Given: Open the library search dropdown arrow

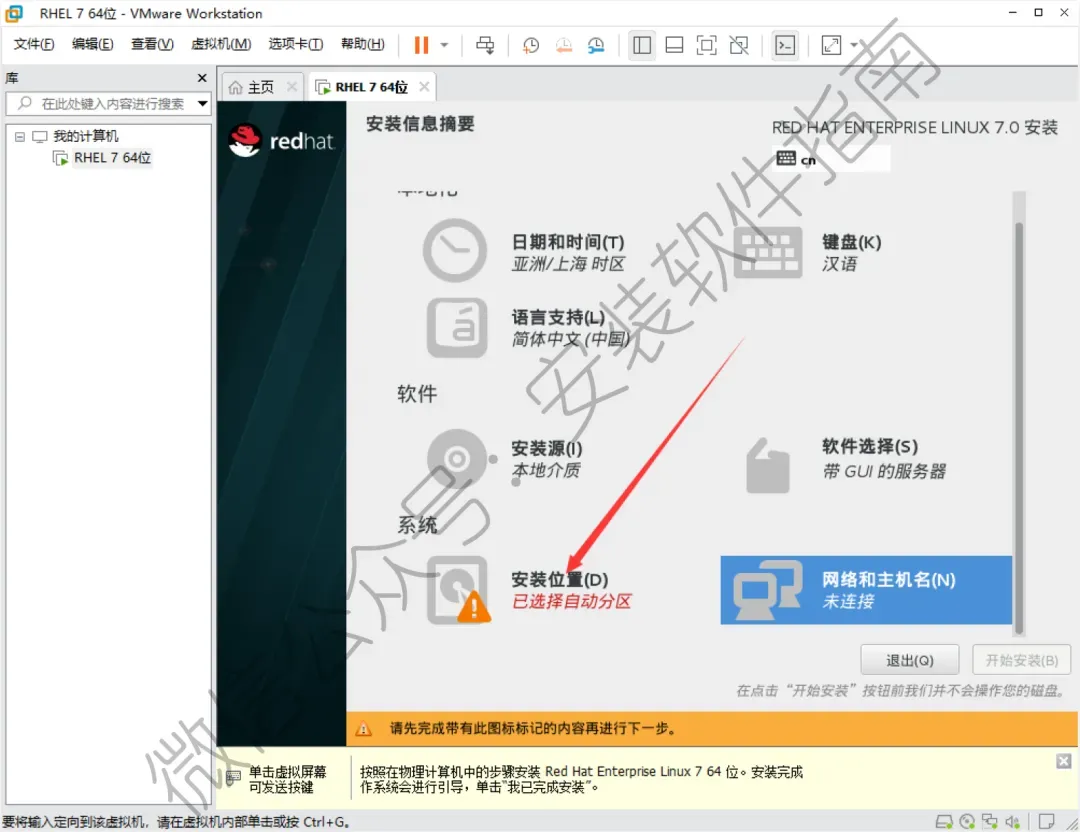Looking at the screenshot, I should 202,104.
